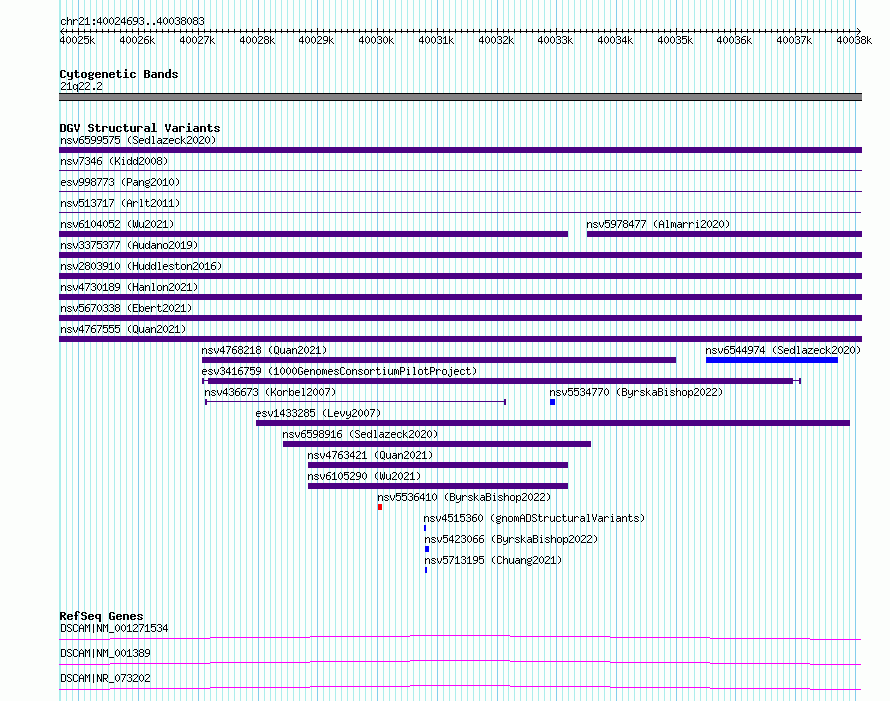Click the small blue nsv5534770 marker
Screen dimensions: 890x701
[x=552, y=402]
